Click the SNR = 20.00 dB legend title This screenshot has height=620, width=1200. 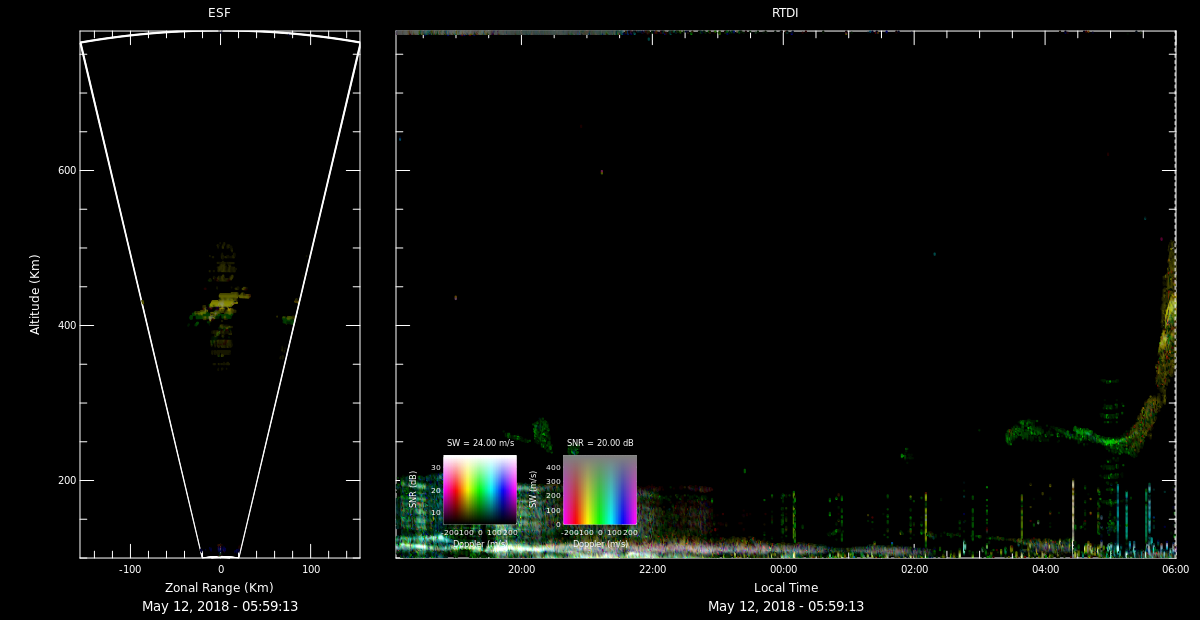tap(600, 443)
